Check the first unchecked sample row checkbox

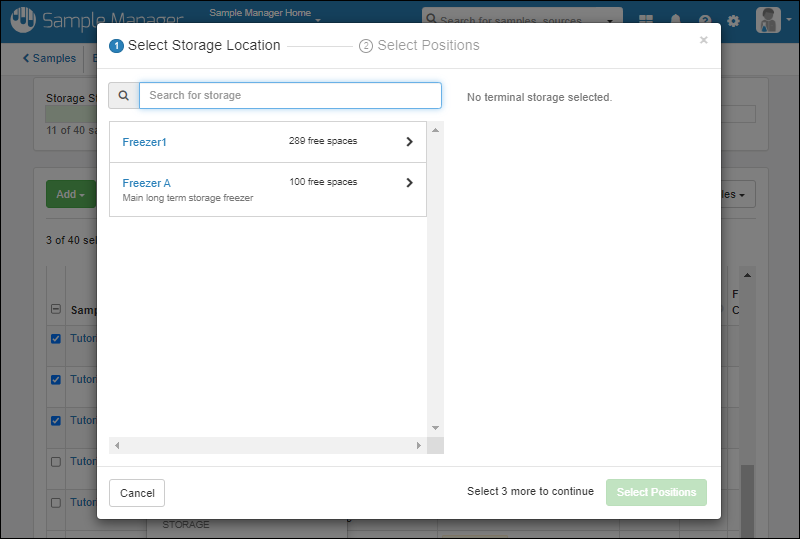click(56, 461)
